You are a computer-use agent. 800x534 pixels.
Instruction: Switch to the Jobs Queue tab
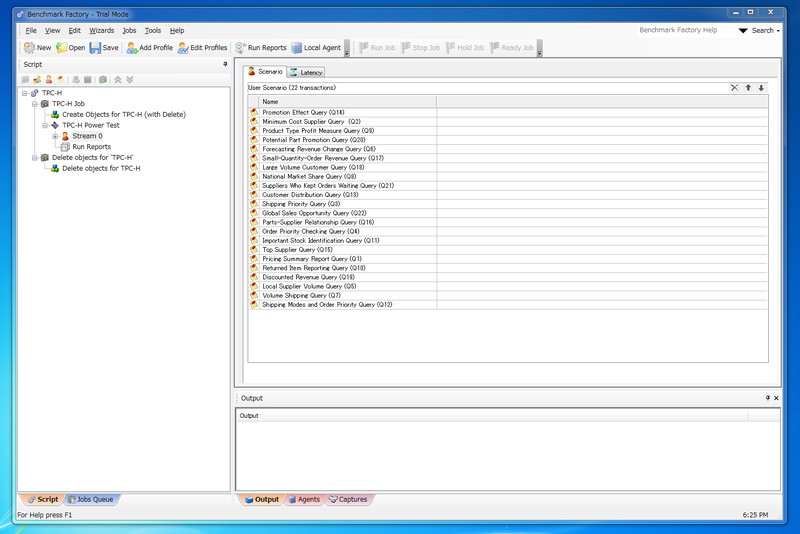point(90,499)
